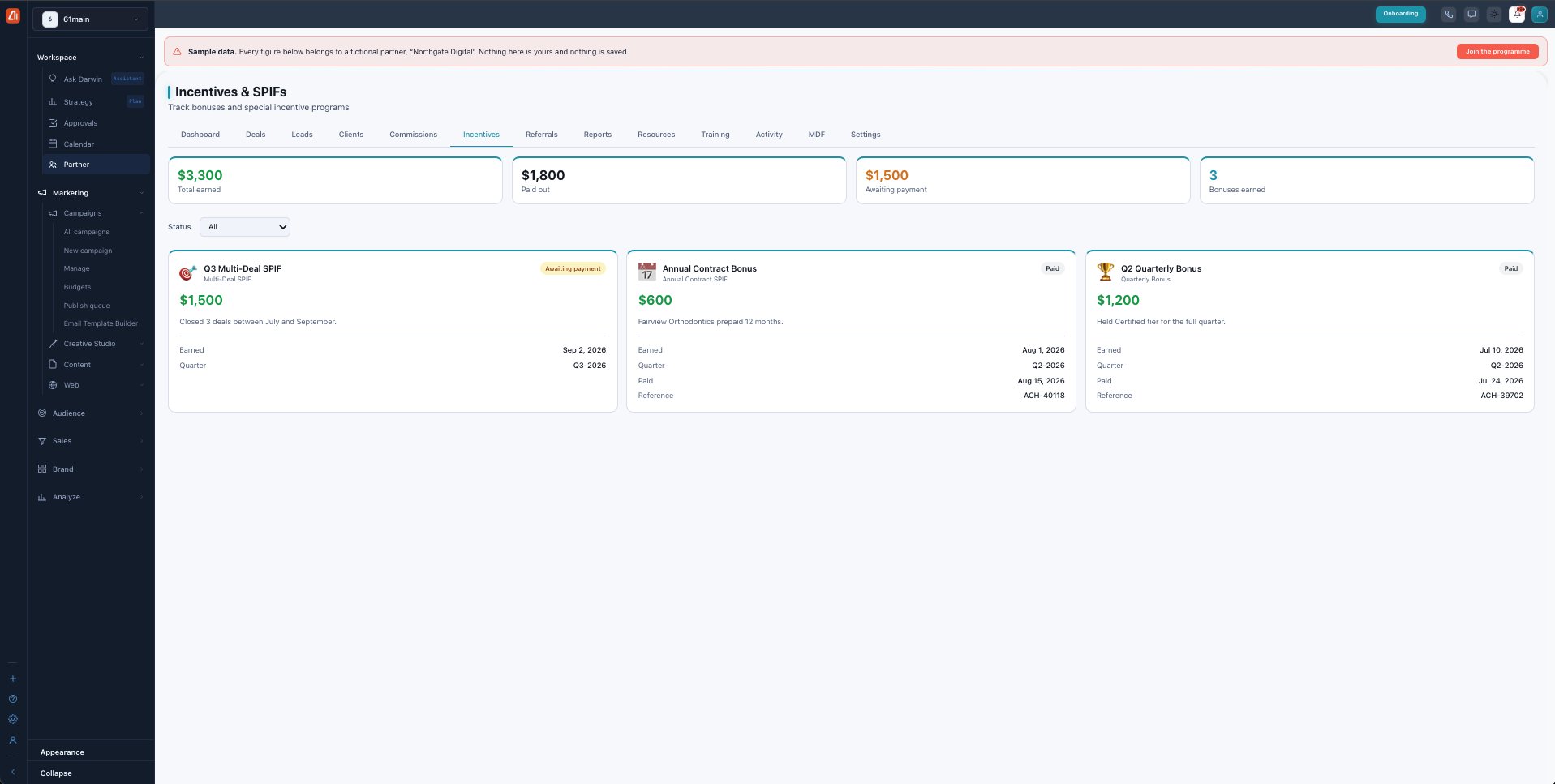1555x784 pixels.
Task: Open Appearance in the sidebar footer
Action: click(62, 752)
